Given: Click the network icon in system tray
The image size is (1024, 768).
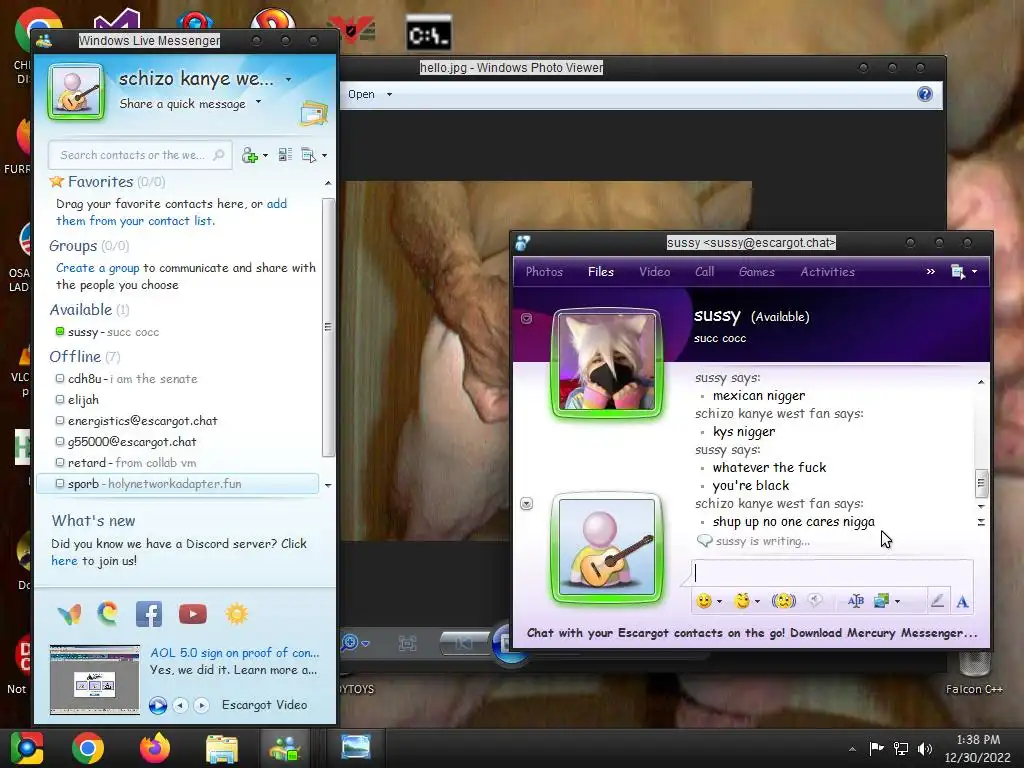Looking at the screenshot, I should (901, 748).
